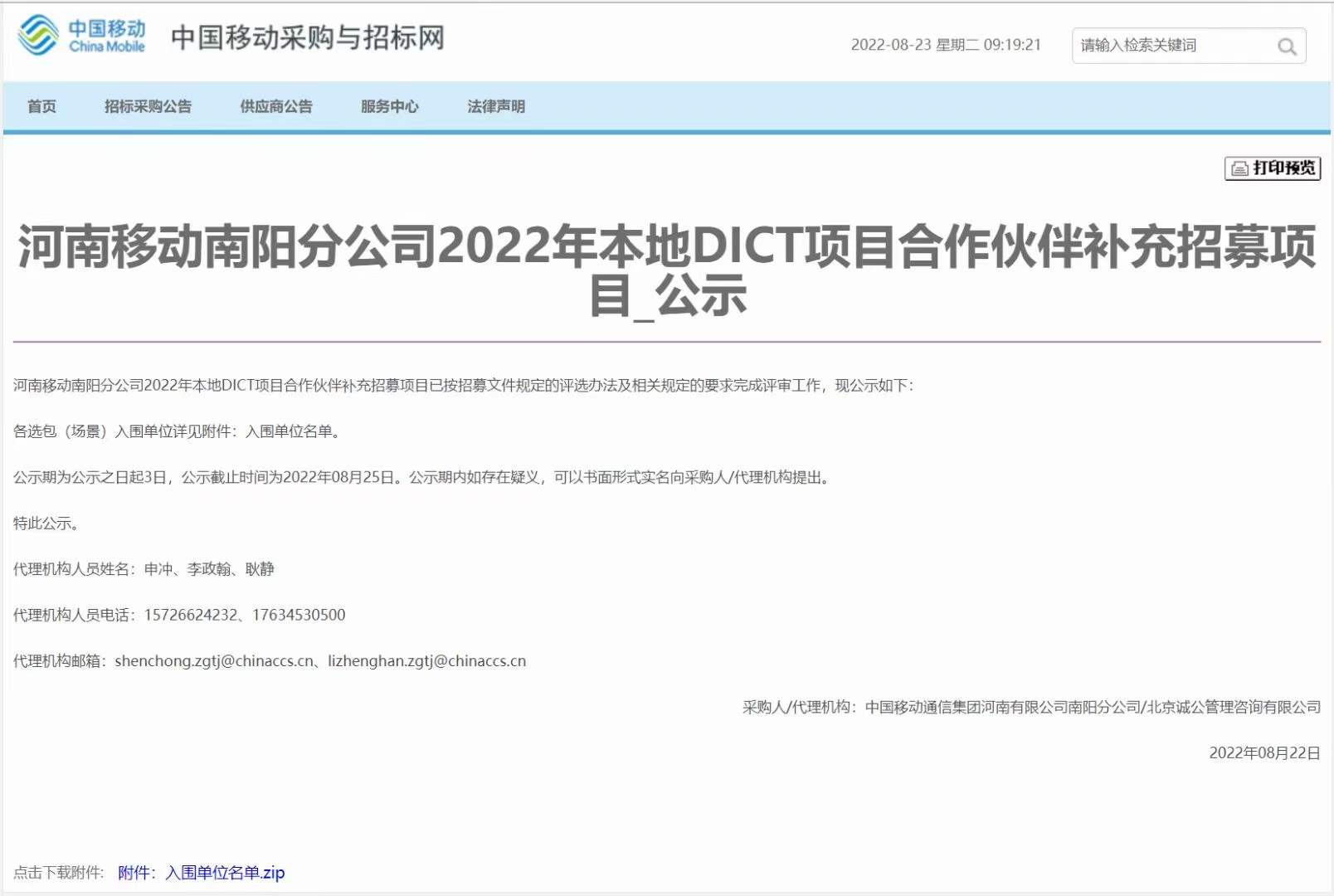Click the intro paragraph ending 现公示如下:
The image size is (1334, 896).
pyautogui.click(x=463, y=385)
